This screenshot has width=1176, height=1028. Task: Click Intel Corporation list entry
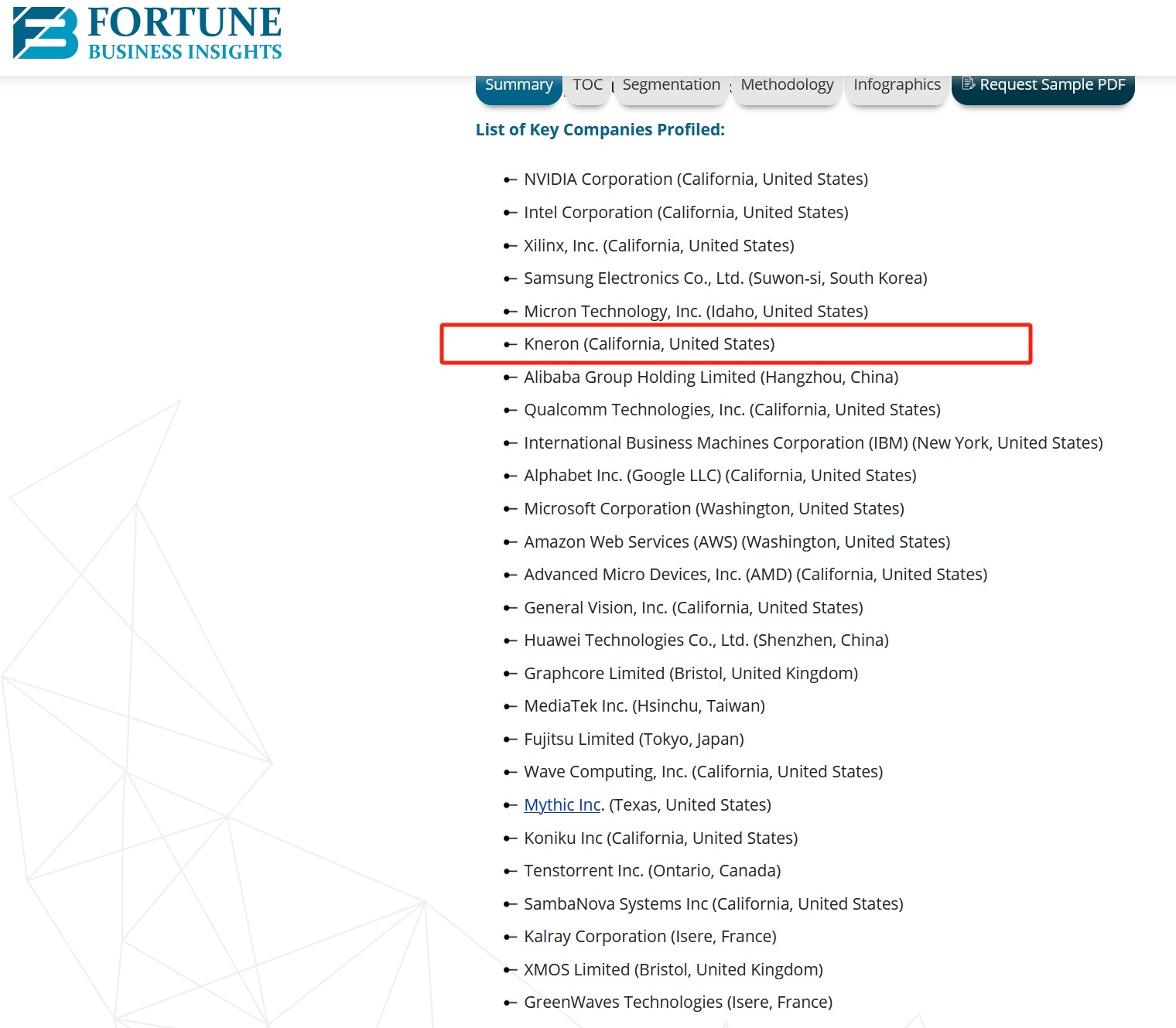686,213
